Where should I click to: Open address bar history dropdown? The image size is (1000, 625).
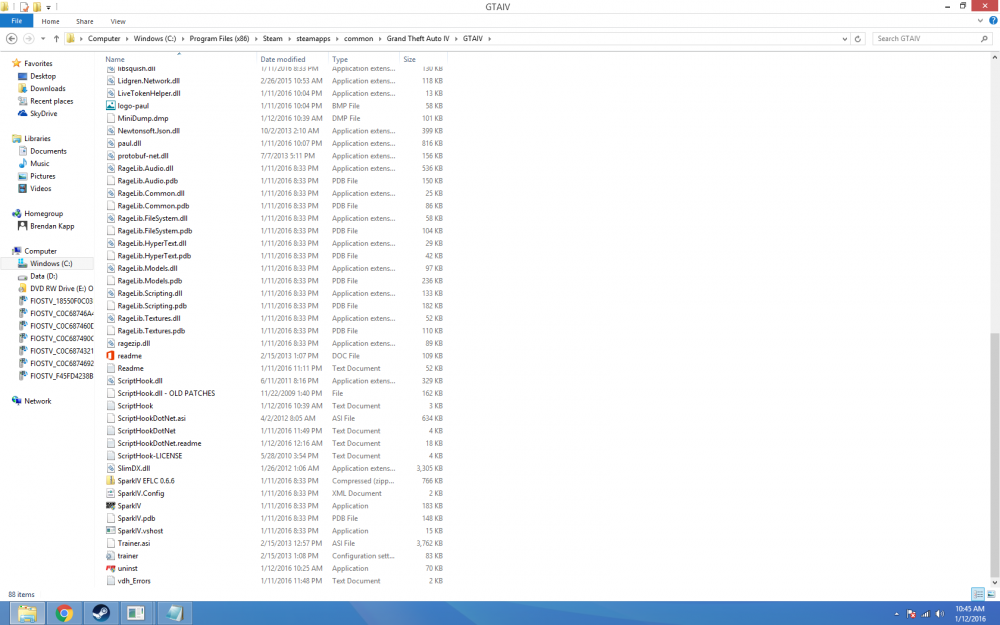point(845,39)
